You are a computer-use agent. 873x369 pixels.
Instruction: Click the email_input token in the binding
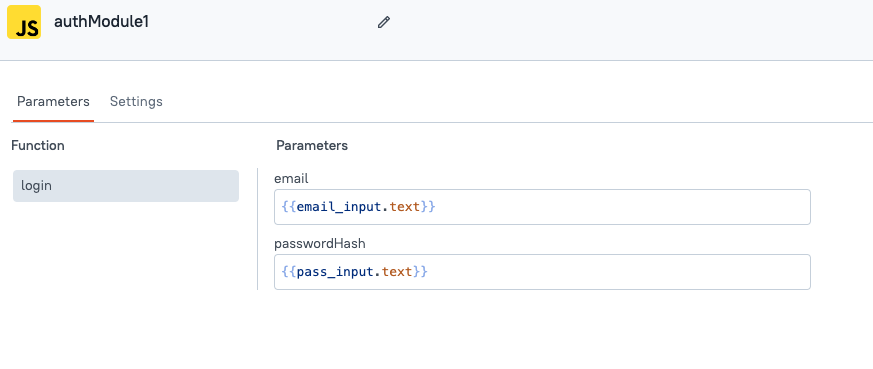point(340,207)
